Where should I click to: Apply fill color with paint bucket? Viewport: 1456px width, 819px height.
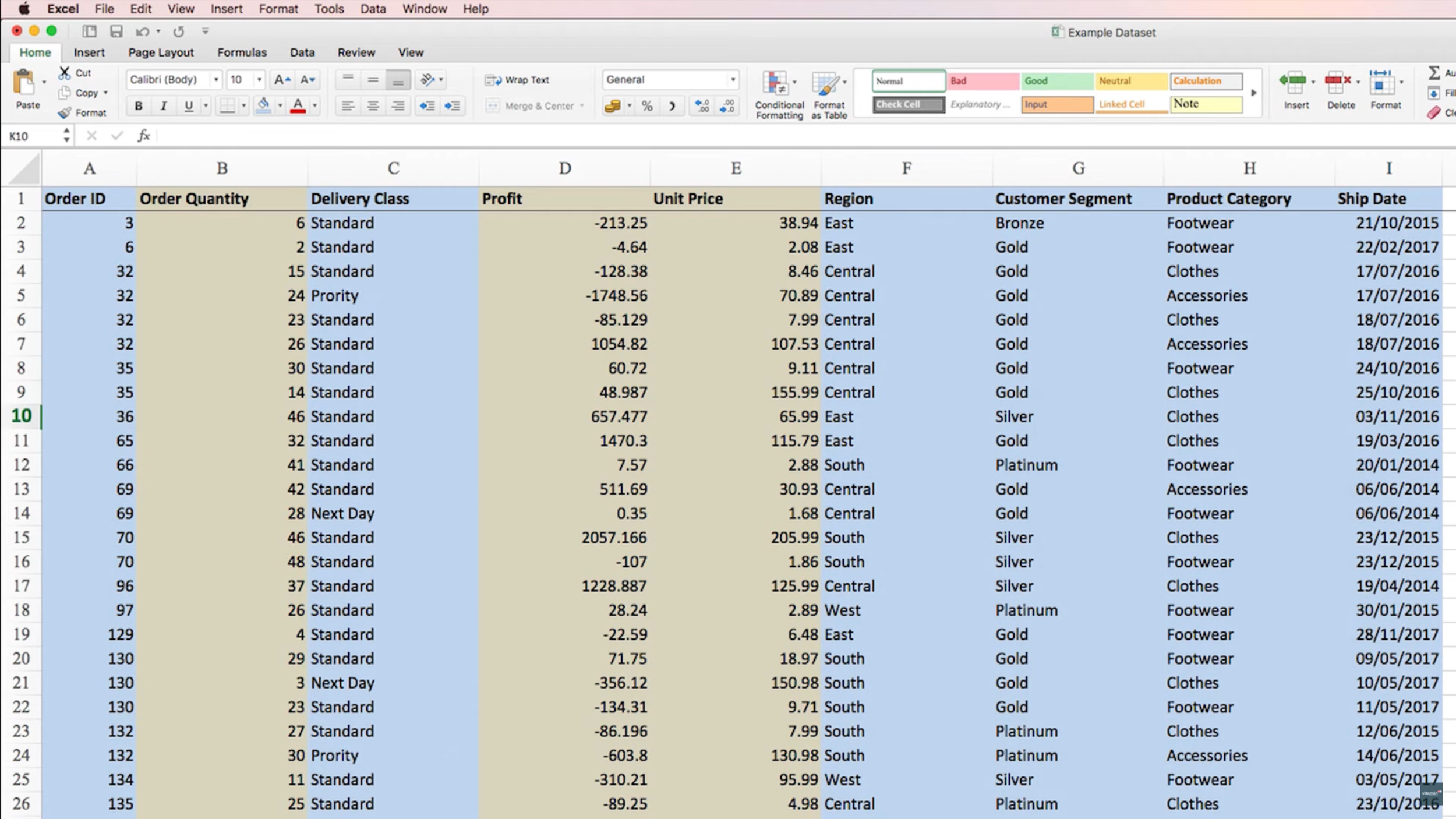263,105
